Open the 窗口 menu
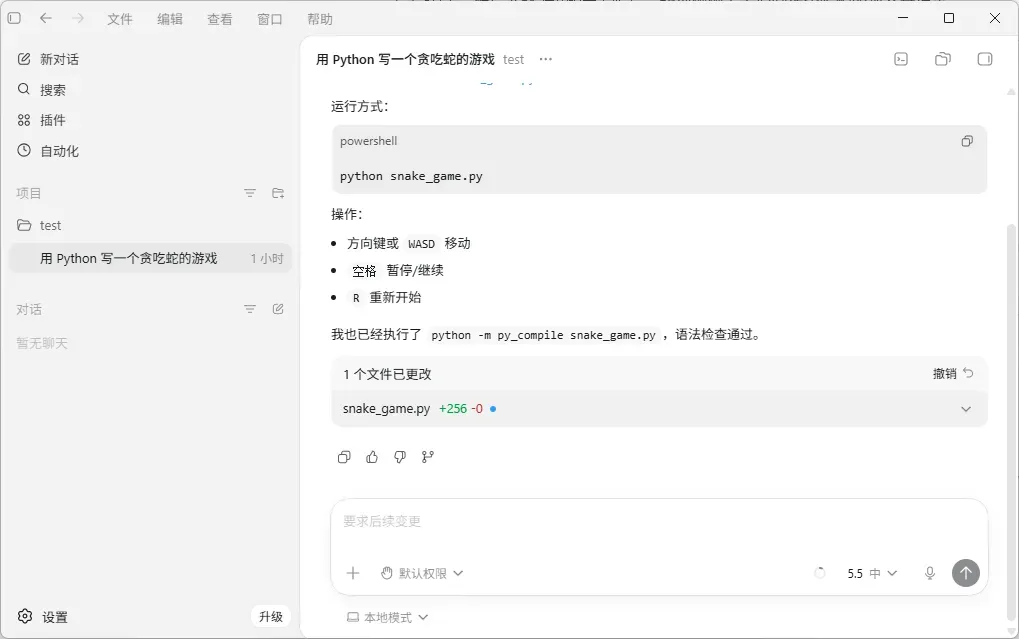 coord(270,19)
